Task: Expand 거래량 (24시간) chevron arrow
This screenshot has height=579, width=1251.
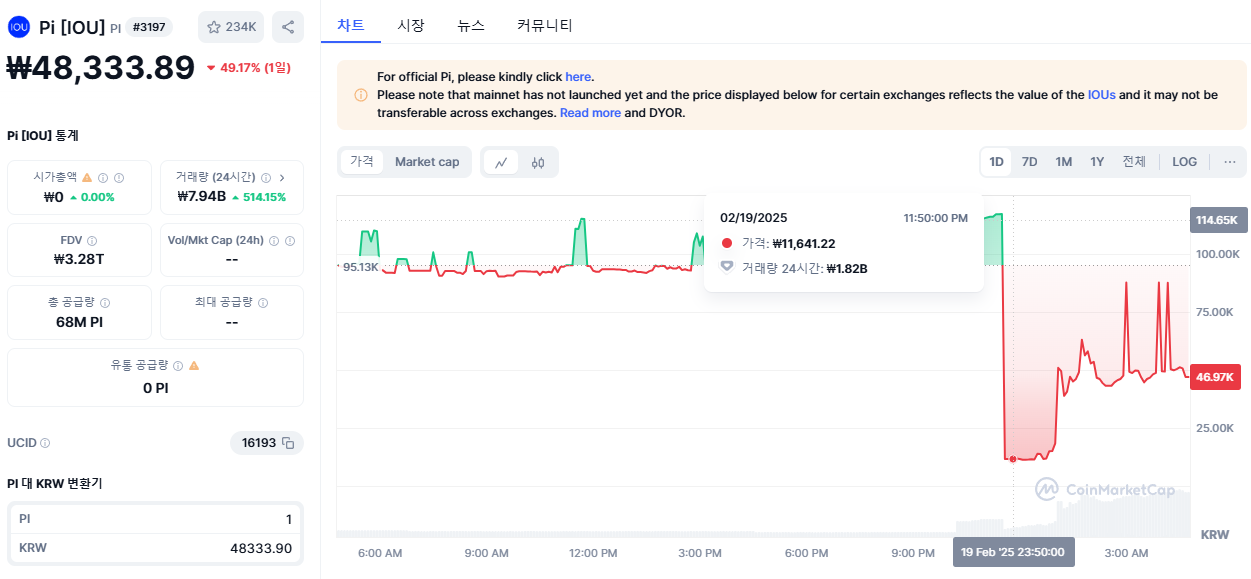Action: coord(282,177)
